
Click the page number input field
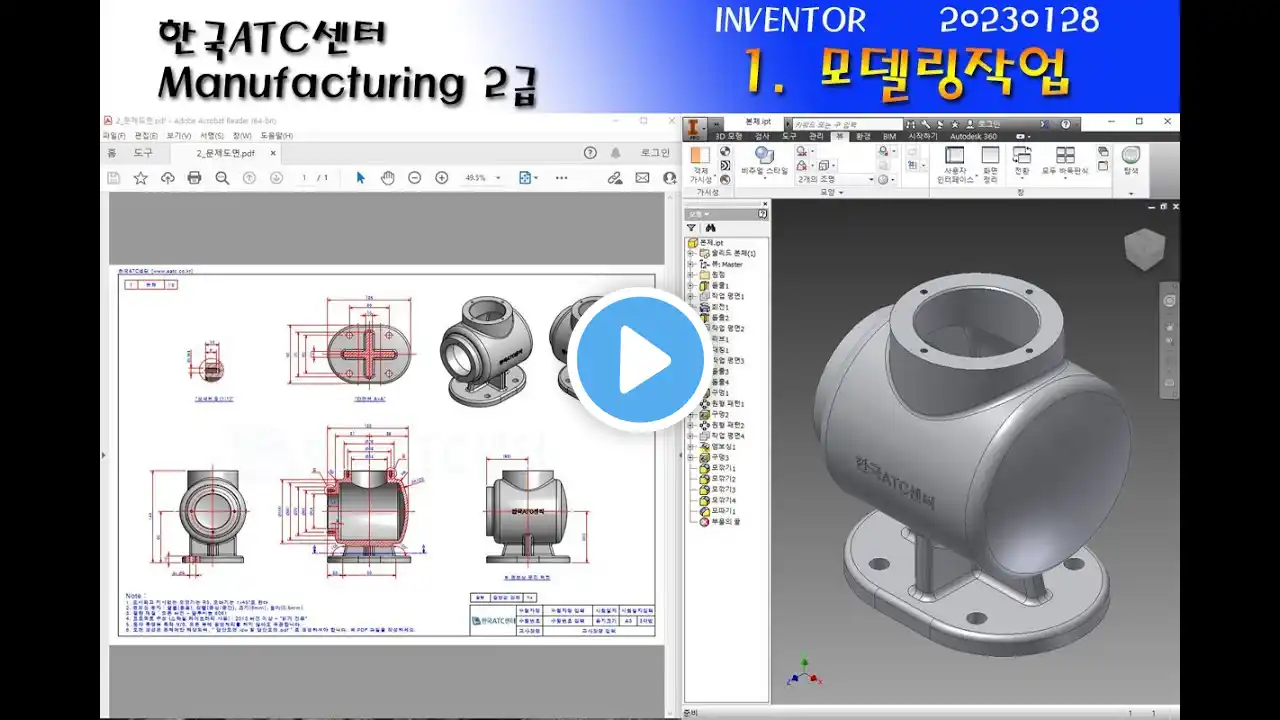305,178
